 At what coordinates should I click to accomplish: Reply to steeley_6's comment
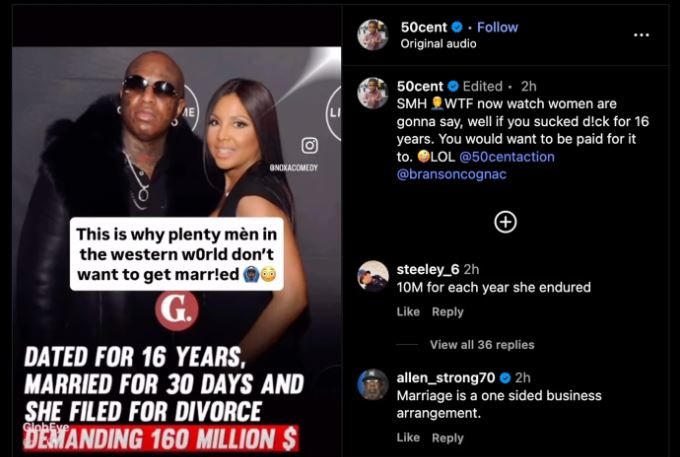448,312
